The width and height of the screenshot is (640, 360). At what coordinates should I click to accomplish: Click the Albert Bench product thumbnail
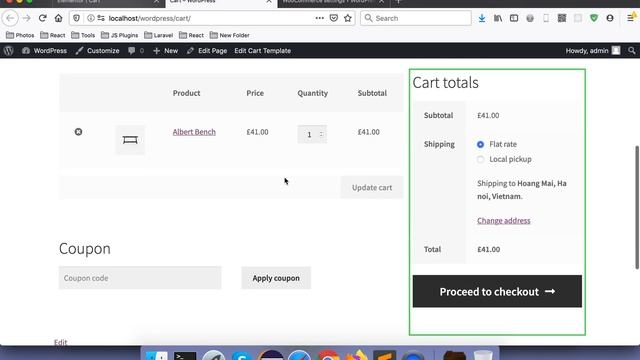(130, 140)
